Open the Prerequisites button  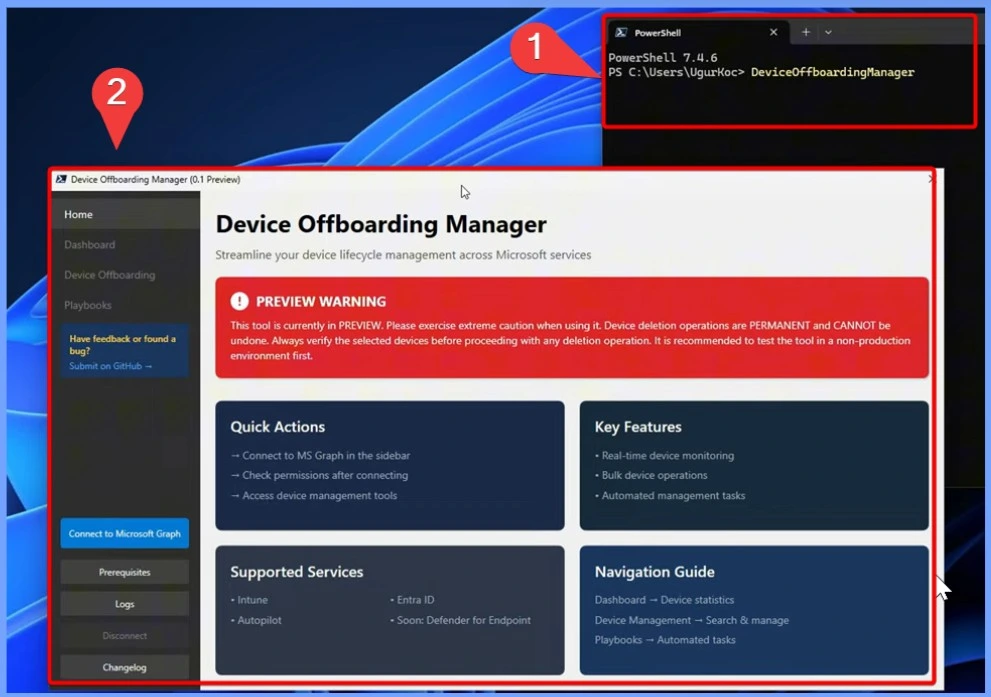tap(125, 572)
